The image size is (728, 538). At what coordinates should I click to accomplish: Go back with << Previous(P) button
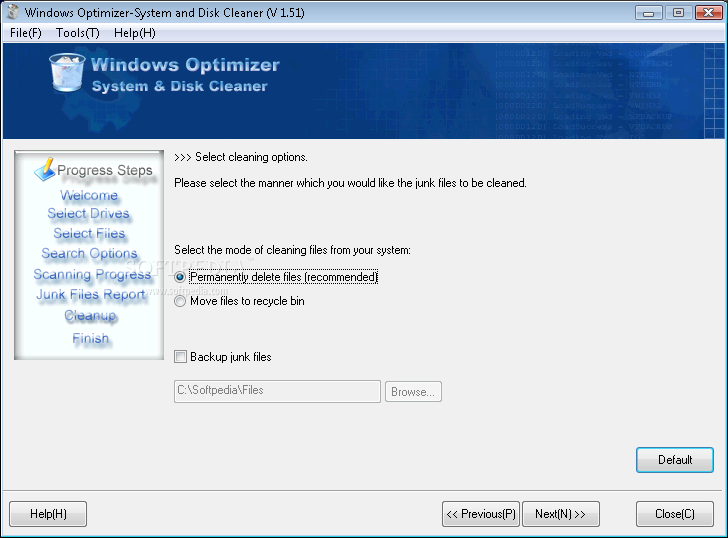pyautogui.click(x=481, y=514)
